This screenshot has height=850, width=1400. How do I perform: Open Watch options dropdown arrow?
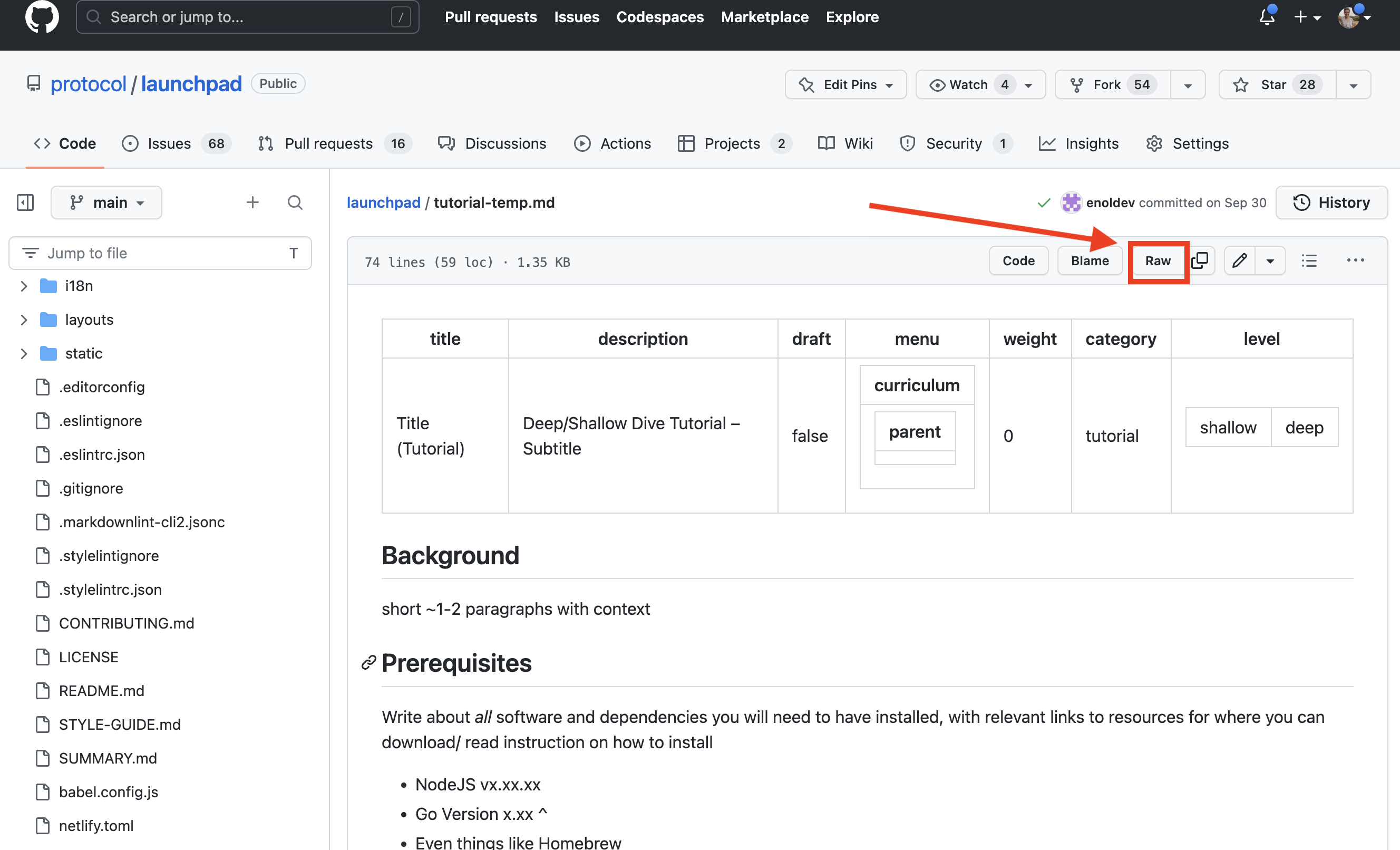[1029, 85]
